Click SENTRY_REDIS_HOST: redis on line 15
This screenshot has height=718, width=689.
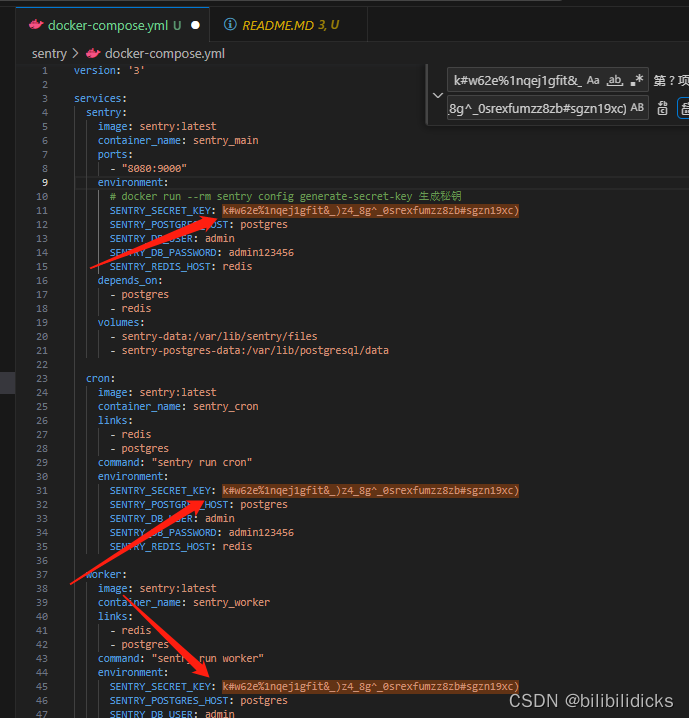(180, 267)
